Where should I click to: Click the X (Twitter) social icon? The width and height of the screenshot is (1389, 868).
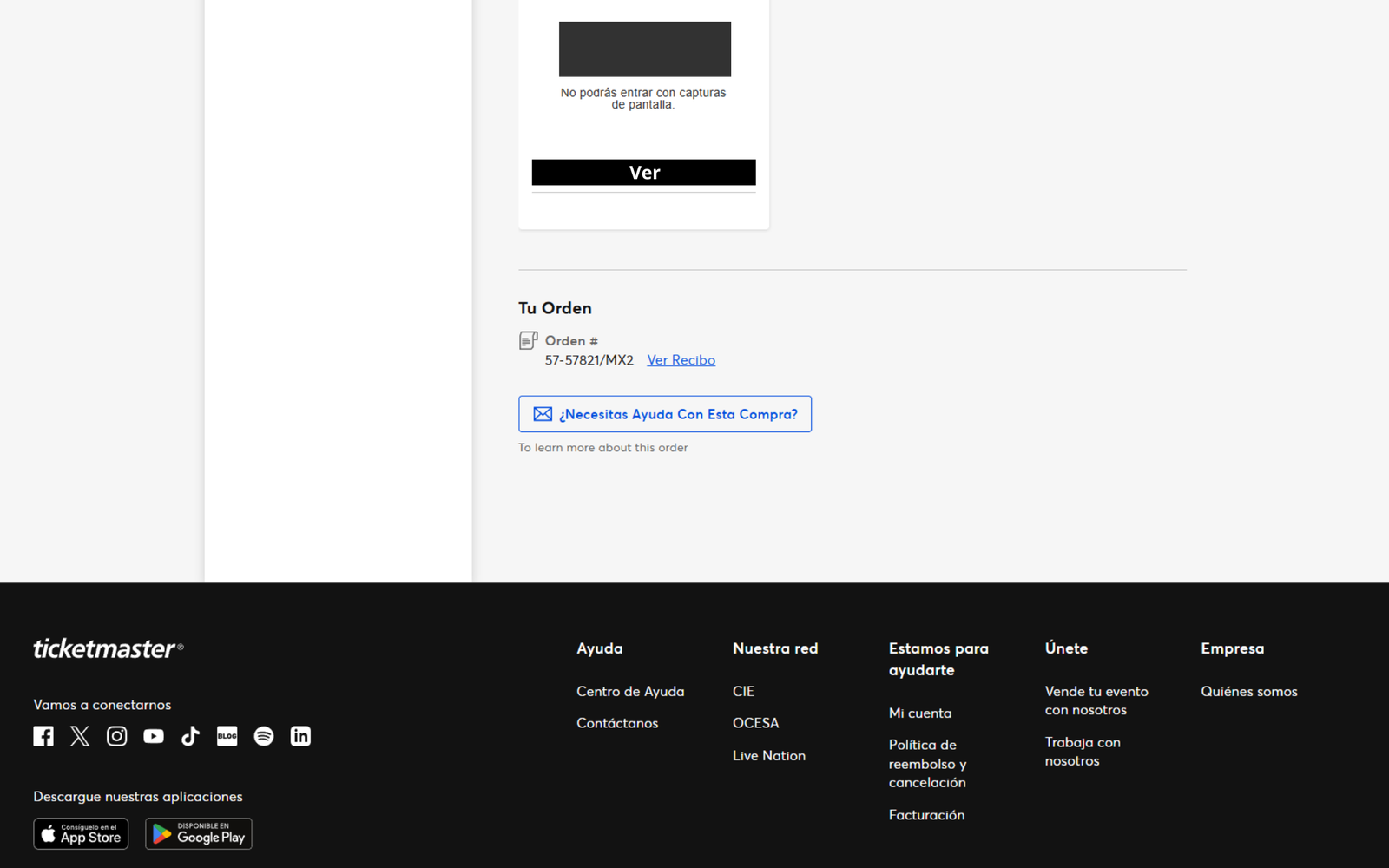pos(80,736)
